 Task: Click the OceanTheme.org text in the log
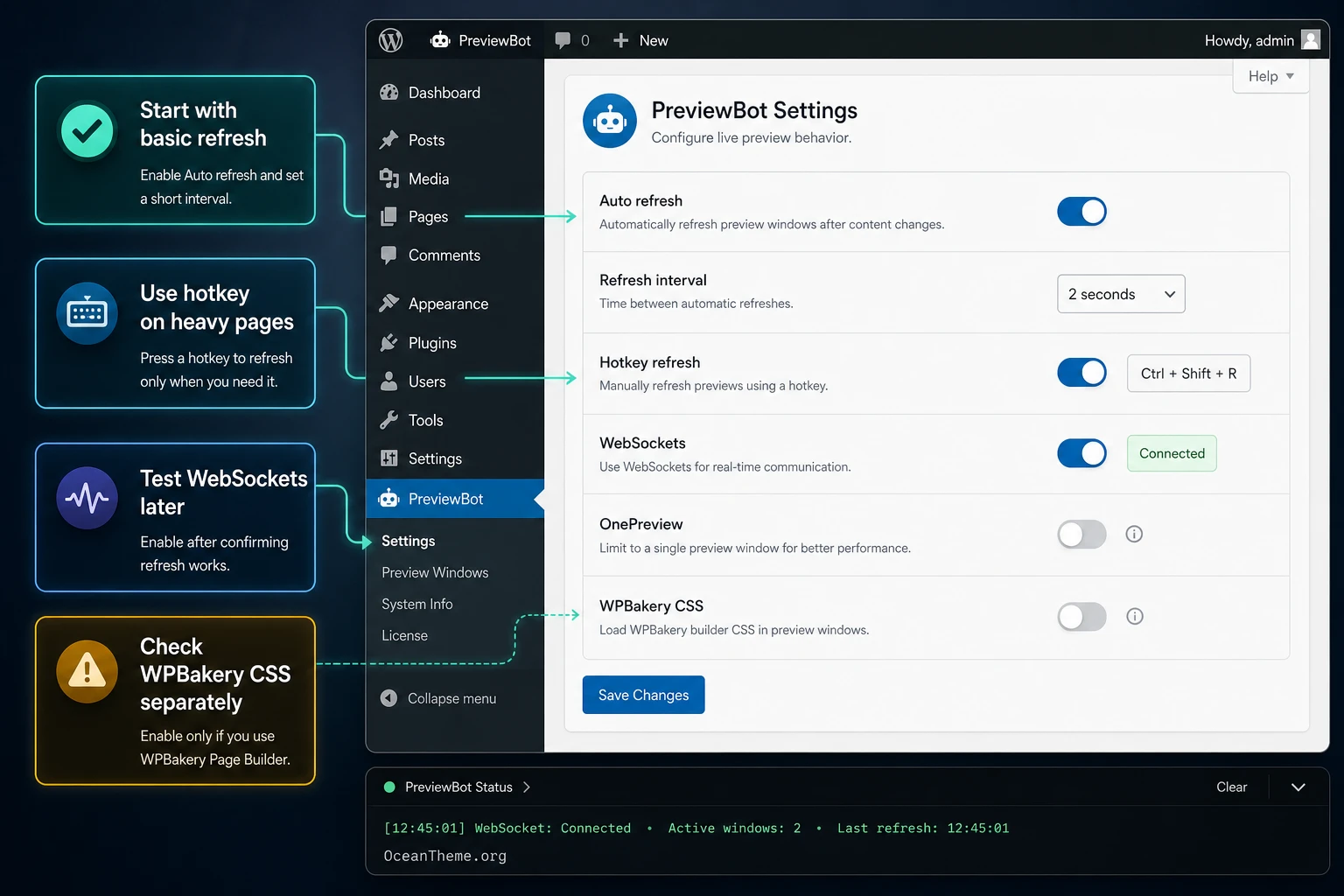click(444, 856)
